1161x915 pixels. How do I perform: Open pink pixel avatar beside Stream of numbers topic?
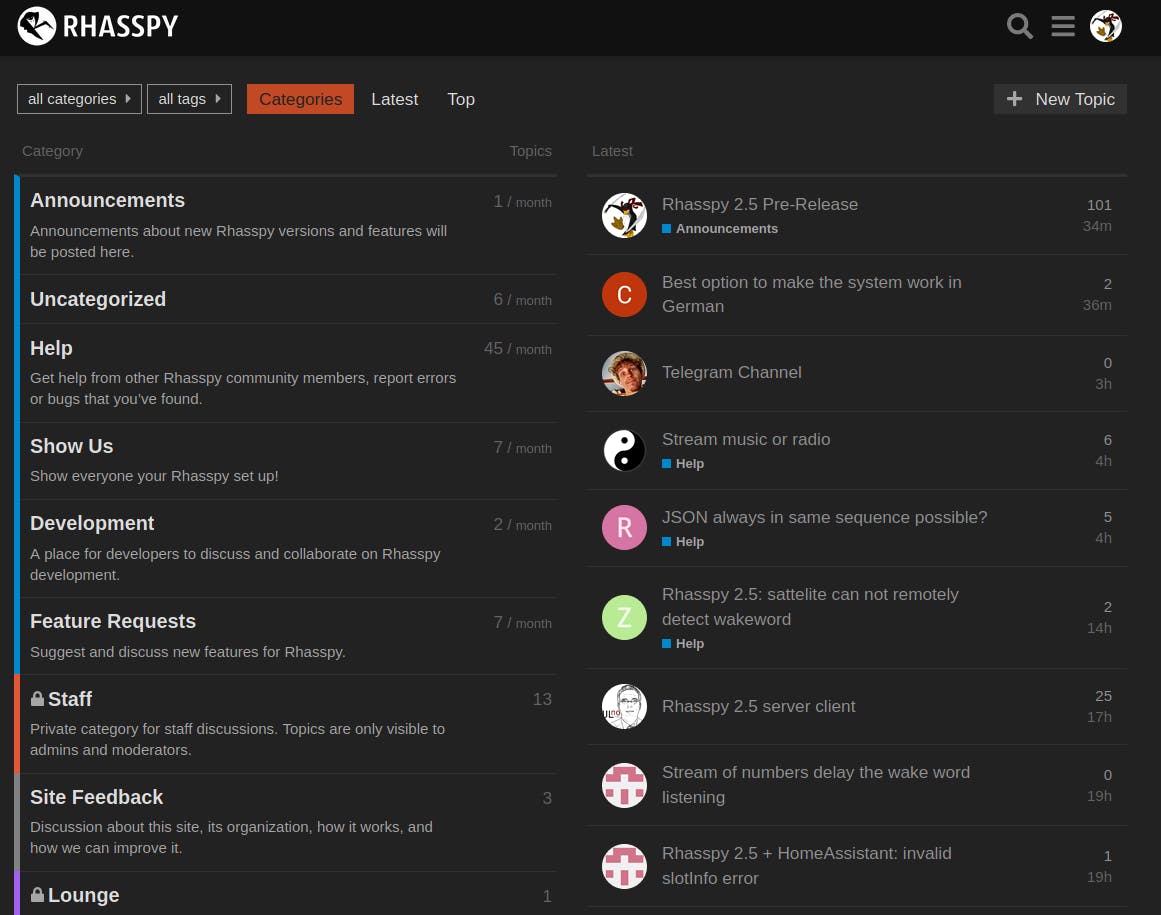[x=624, y=785]
